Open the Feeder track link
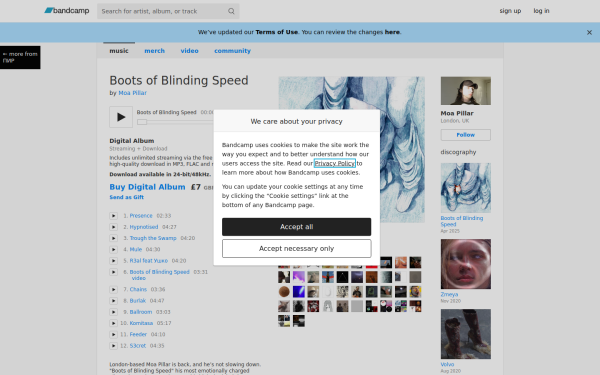600x375 pixels. point(138,334)
